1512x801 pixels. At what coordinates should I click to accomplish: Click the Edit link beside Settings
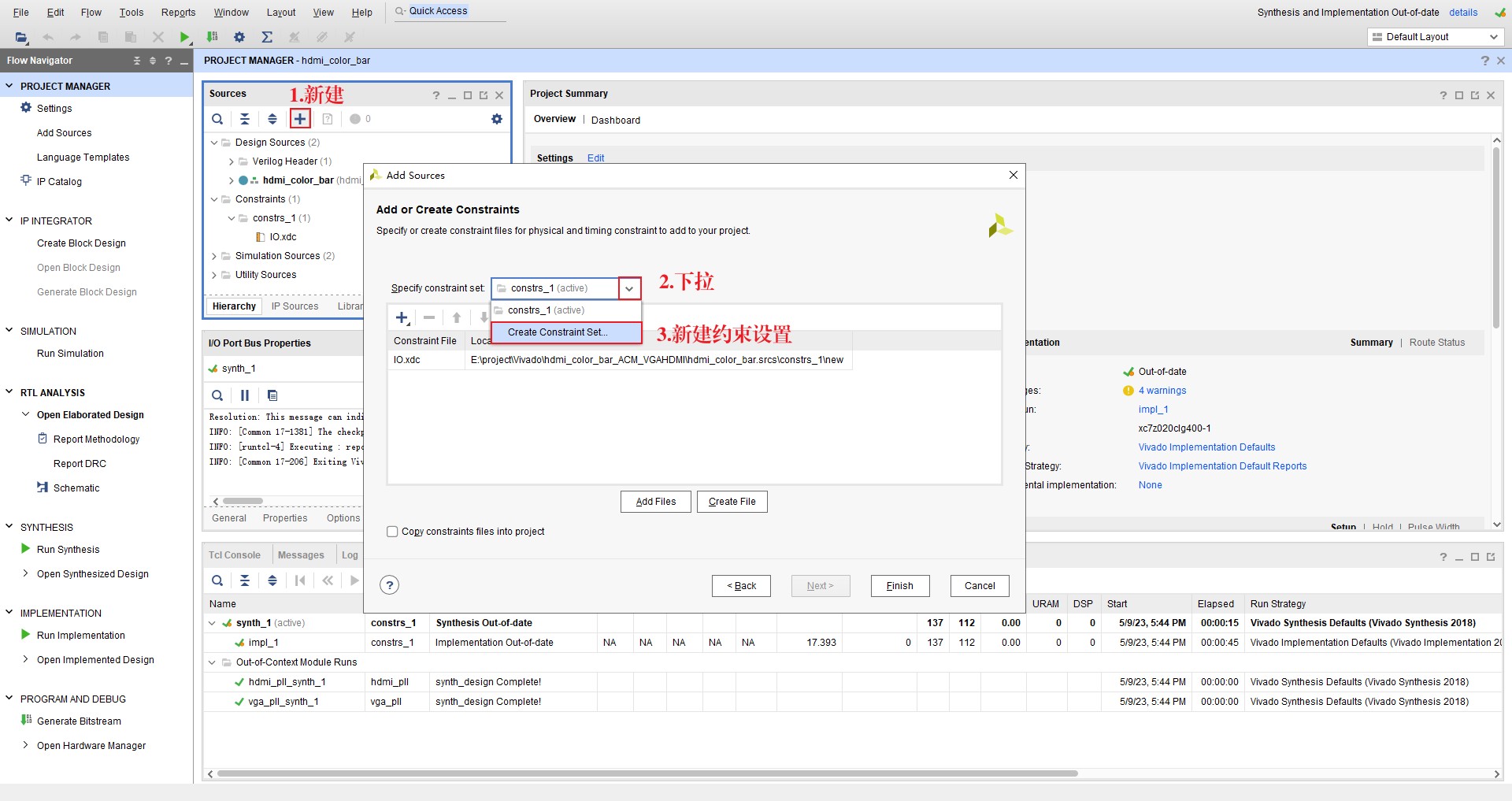596,158
